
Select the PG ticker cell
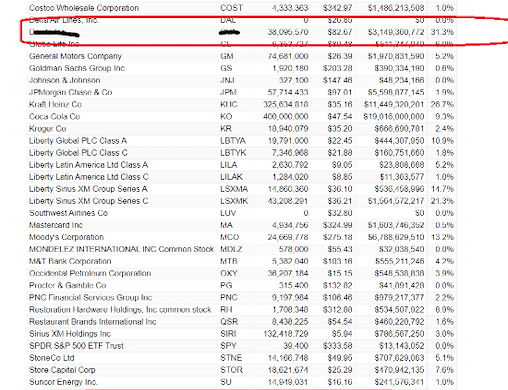pyautogui.click(x=226, y=285)
